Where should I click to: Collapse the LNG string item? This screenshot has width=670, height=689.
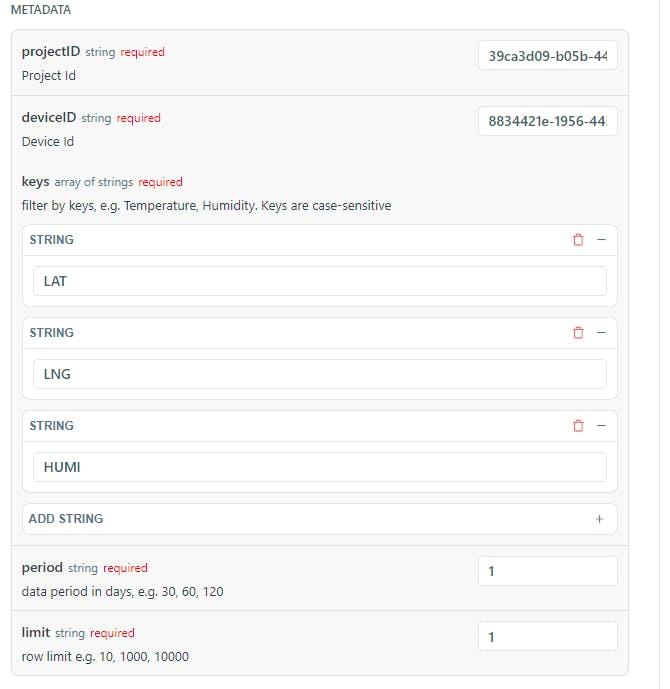(601, 333)
